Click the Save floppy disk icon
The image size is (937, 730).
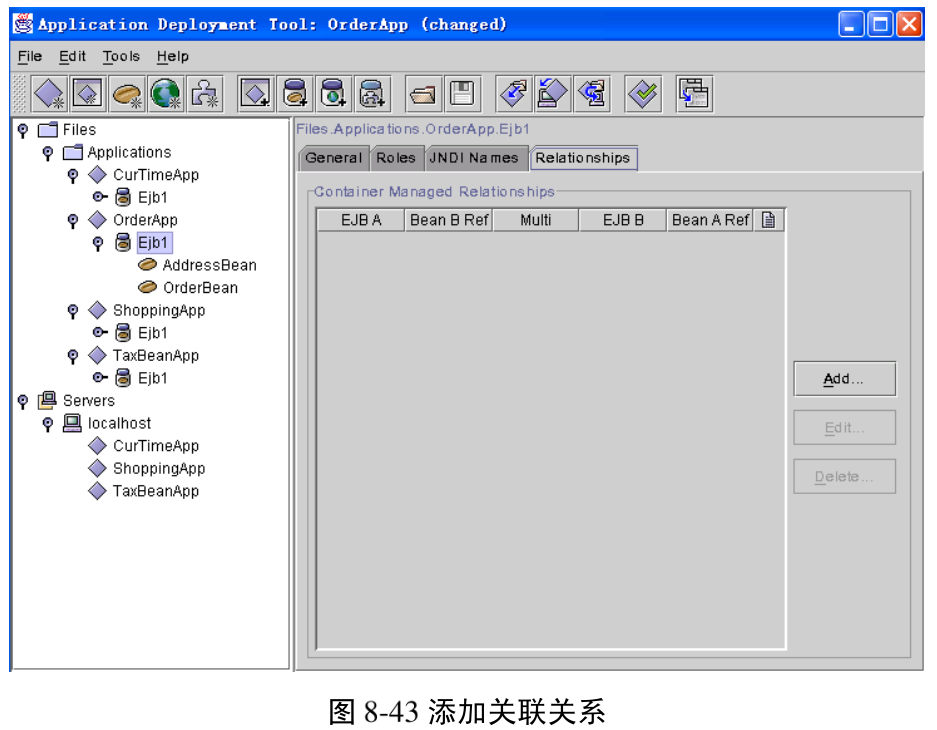click(x=462, y=94)
